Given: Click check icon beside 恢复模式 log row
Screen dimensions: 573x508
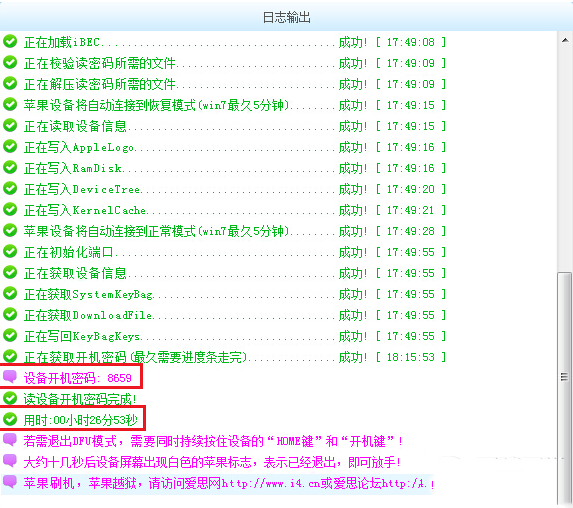Looking at the screenshot, I should click(10, 105).
